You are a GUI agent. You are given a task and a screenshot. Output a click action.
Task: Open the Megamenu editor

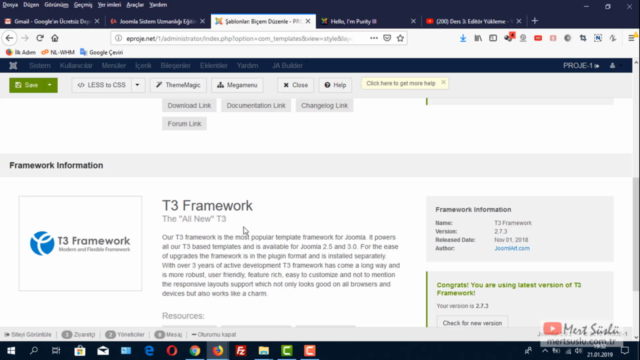click(237, 85)
